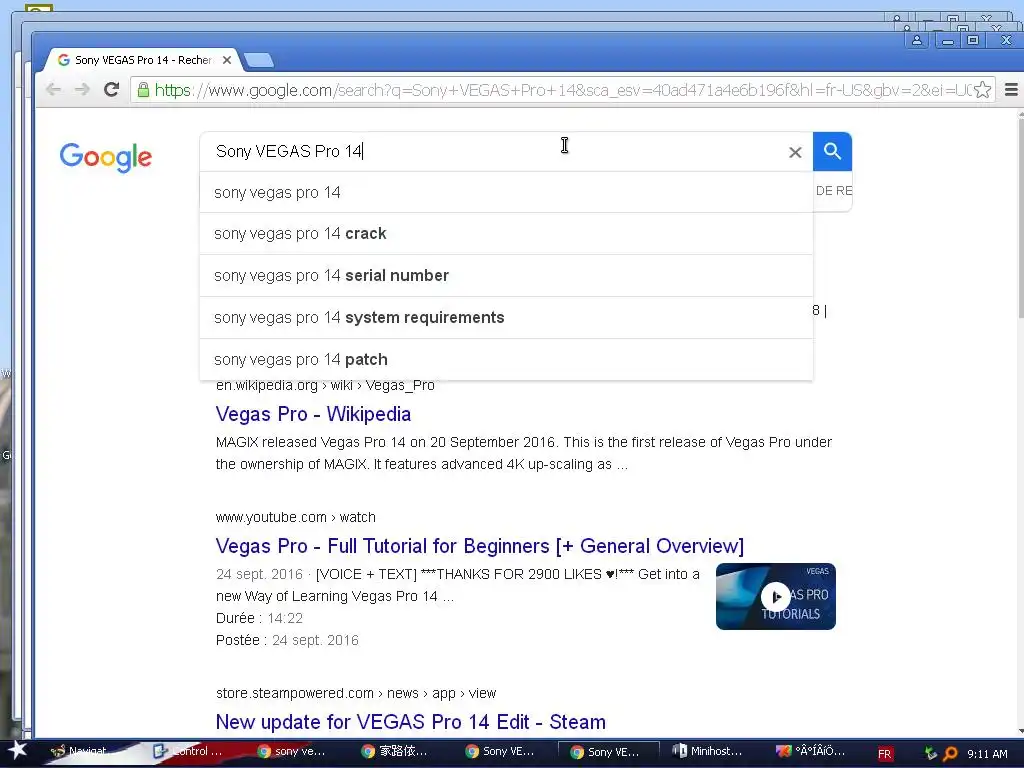Screen dimensions: 1024x768
Task: Switch to the non-pressed 'Sony VE…' taskbar window
Action: [x=499, y=751]
